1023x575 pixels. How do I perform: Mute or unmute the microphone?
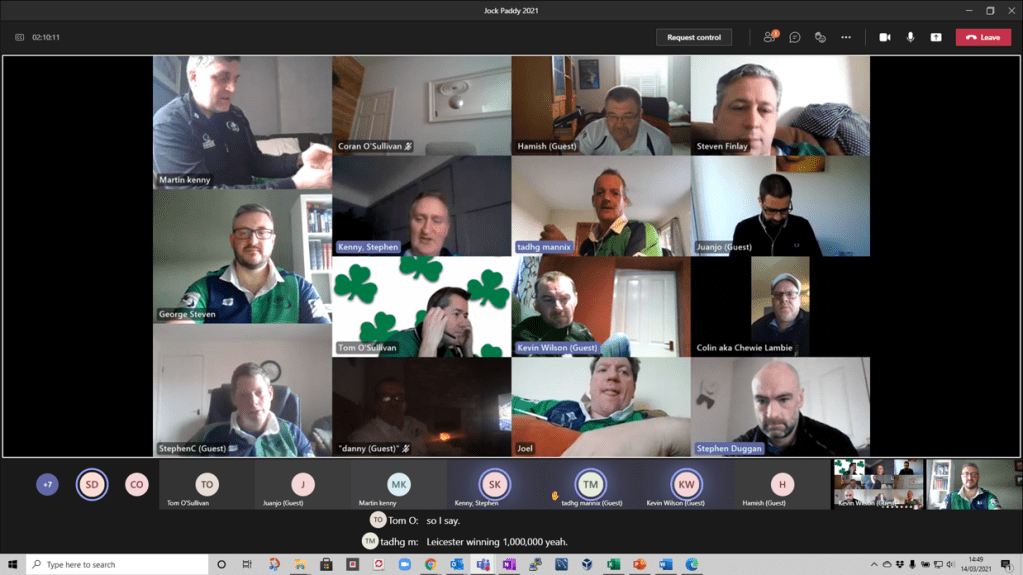tap(910, 37)
